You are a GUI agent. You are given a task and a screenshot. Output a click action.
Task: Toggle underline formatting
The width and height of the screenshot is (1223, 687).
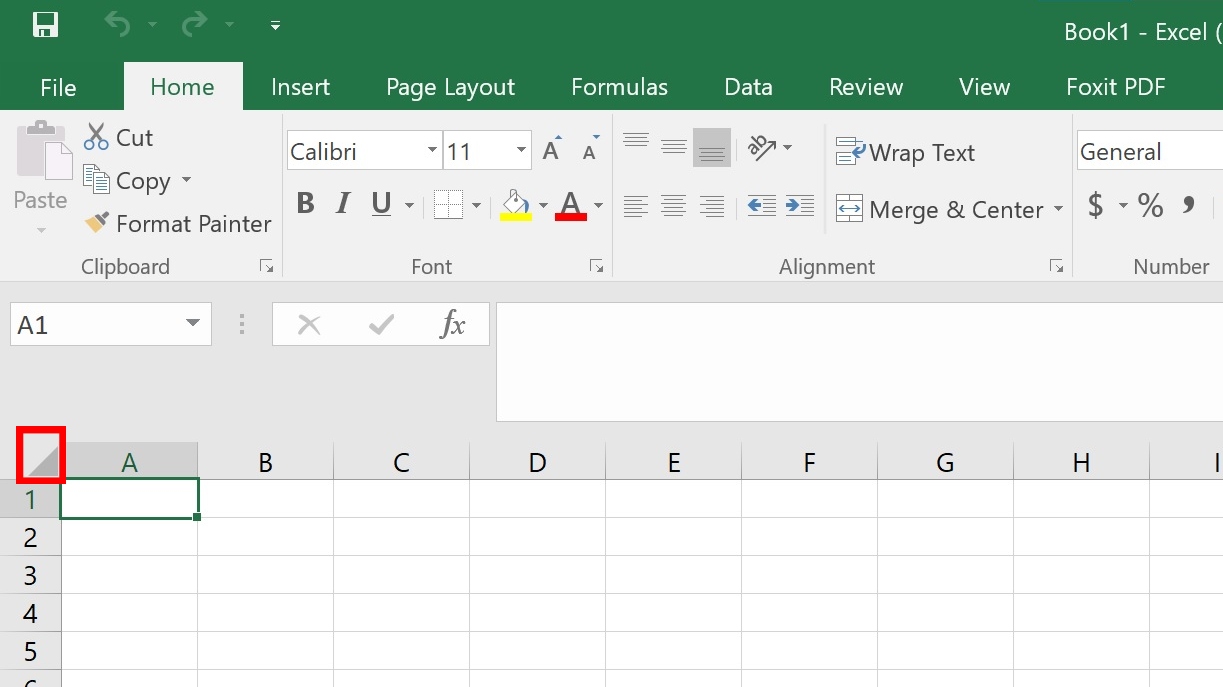379,203
